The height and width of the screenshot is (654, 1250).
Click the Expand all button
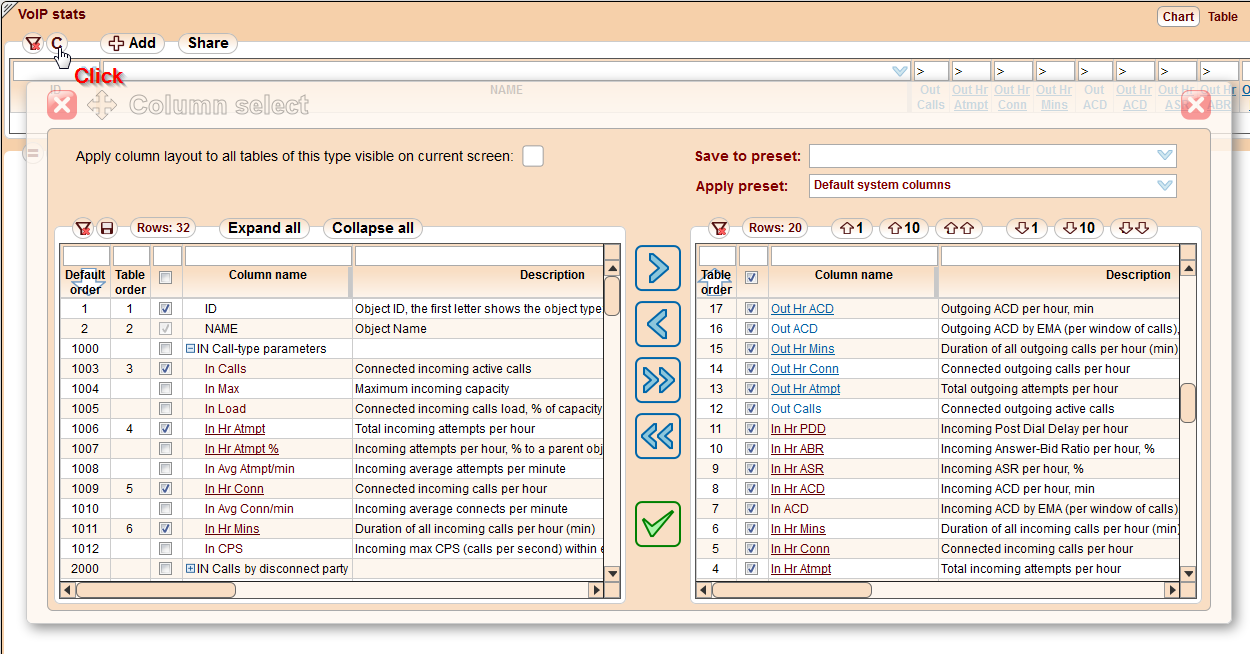click(263, 228)
